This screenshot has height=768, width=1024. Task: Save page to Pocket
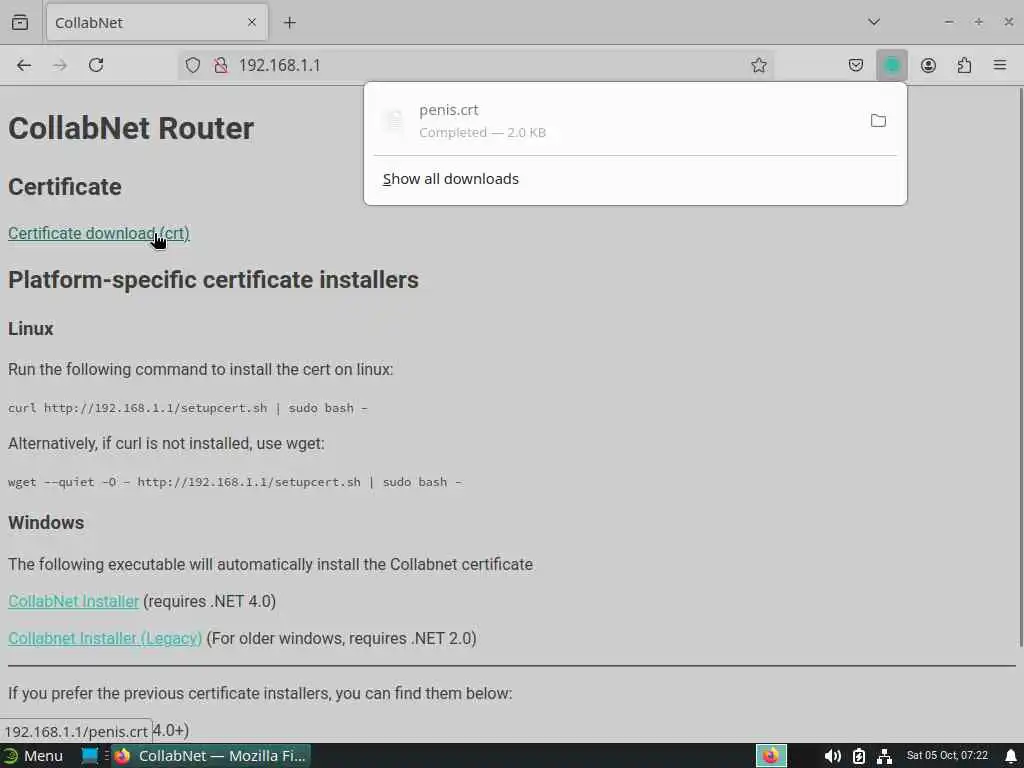[x=856, y=65]
